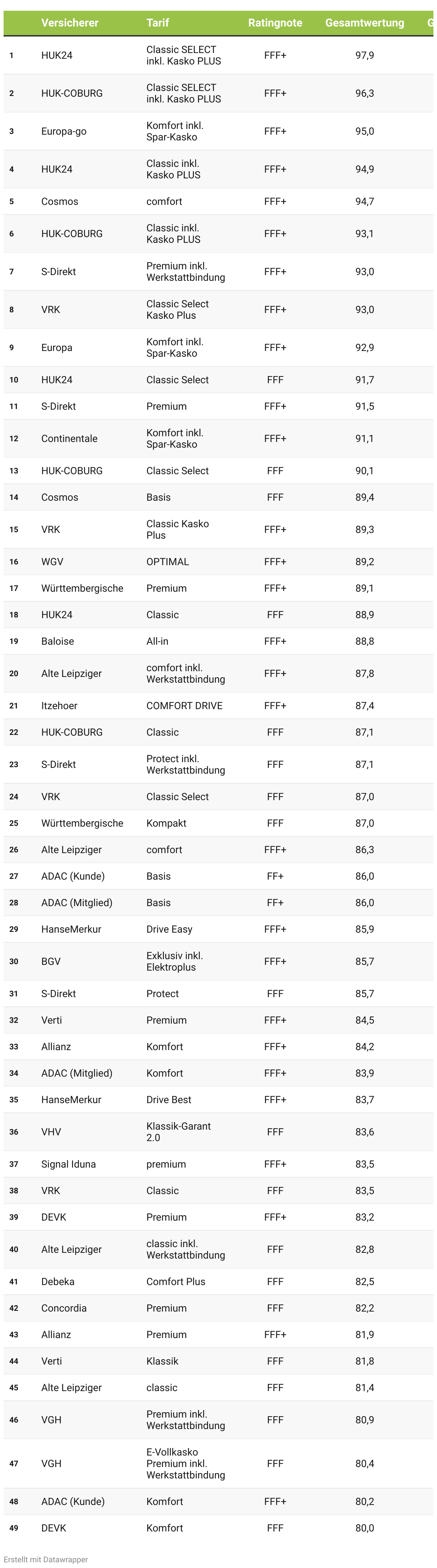Click the Tarif column header
This screenshot has height=1568, width=437.
[158, 23]
